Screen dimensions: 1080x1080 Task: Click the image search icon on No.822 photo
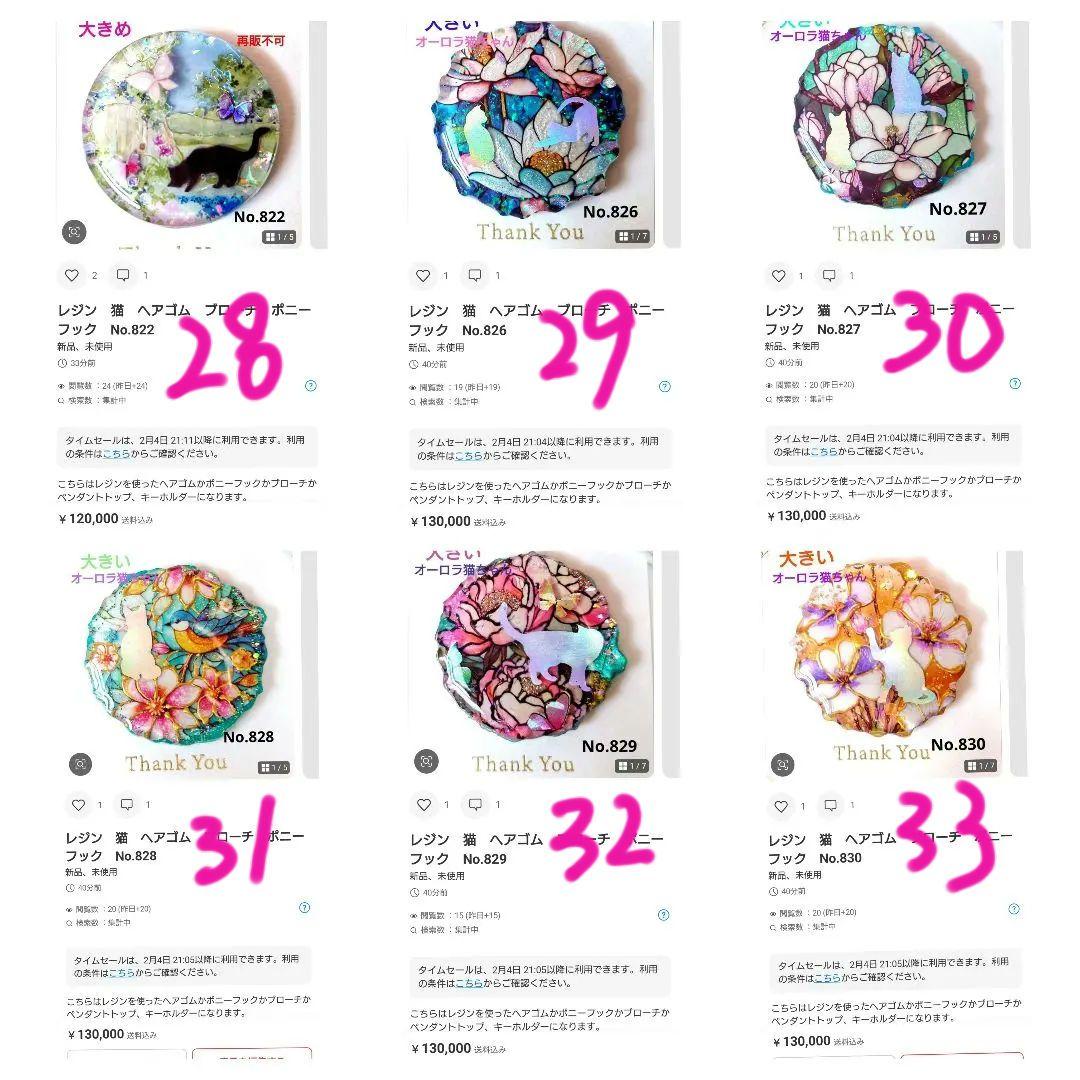[74, 231]
